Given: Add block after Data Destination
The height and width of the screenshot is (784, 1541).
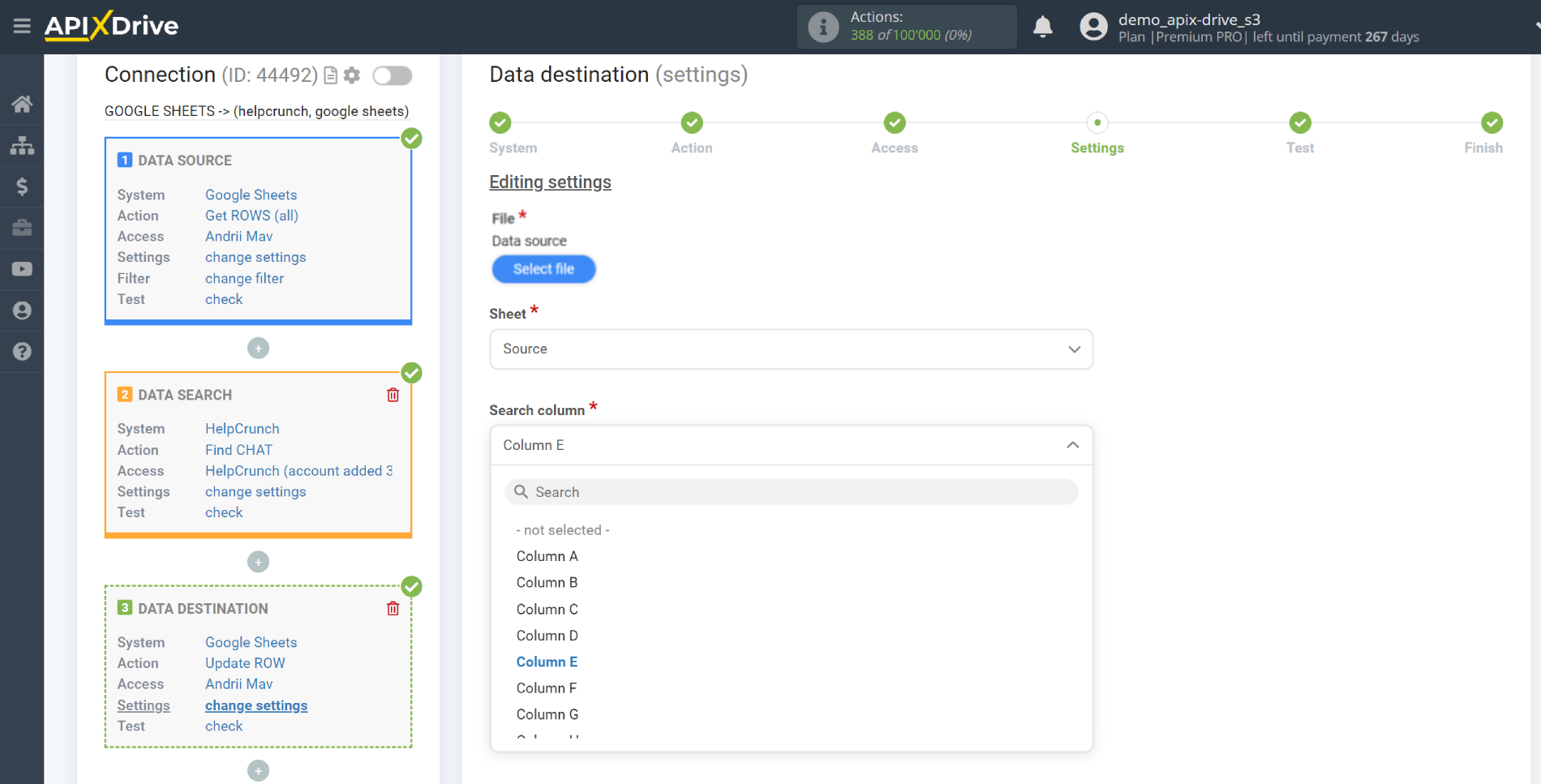Looking at the screenshot, I should click(258, 770).
